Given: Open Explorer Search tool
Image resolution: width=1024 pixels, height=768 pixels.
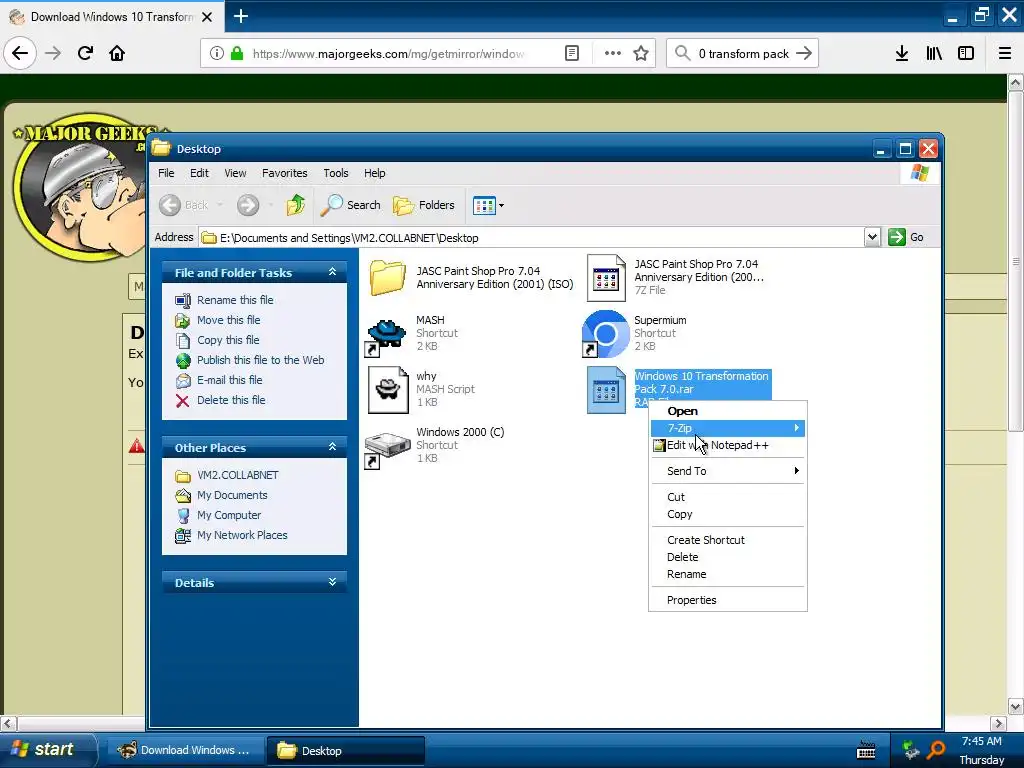Looking at the screenshot, I should click(x=351, y=205).
